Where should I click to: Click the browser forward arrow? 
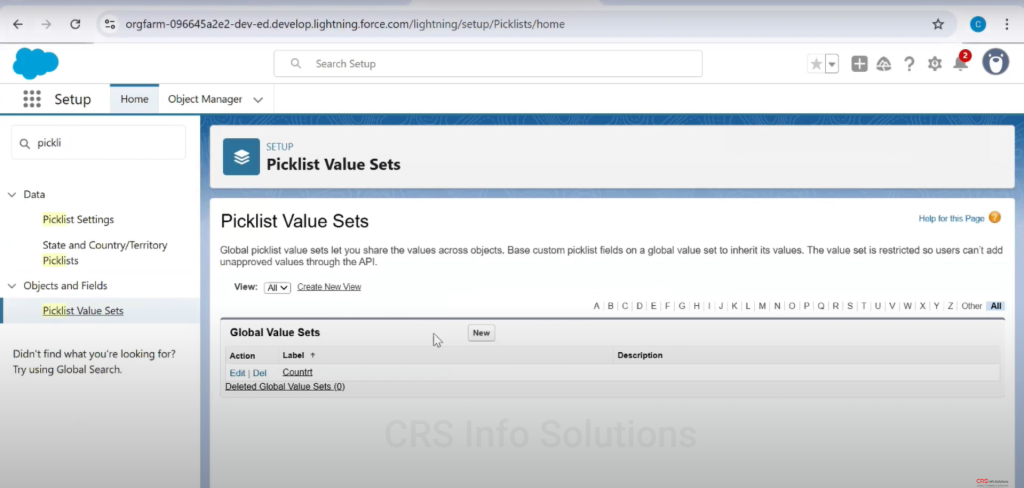point(46,24)
